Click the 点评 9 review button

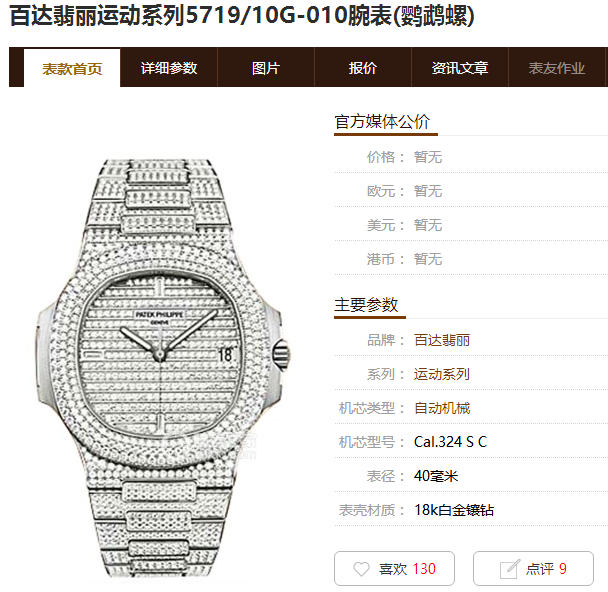(533, 568)
